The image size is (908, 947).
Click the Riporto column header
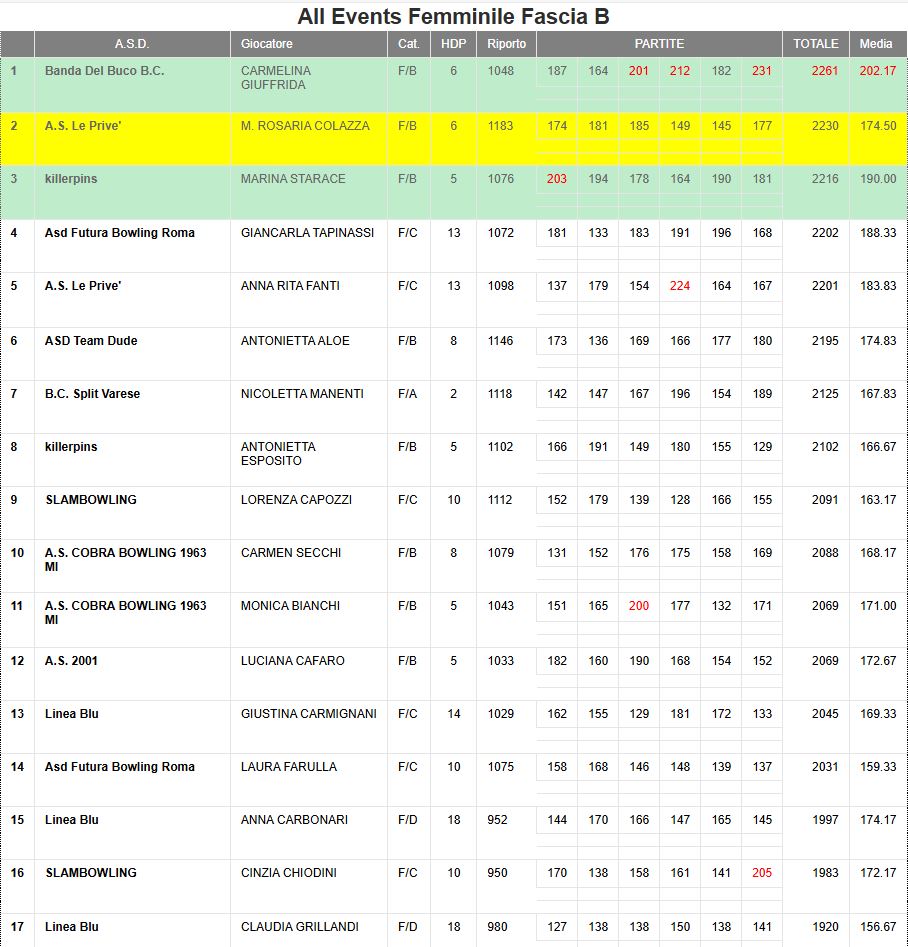[x=506, y=44]
